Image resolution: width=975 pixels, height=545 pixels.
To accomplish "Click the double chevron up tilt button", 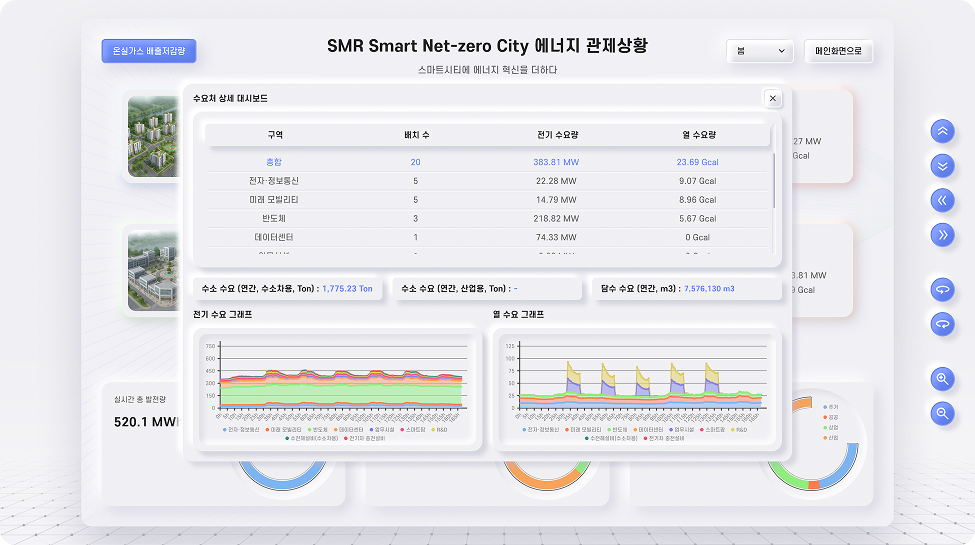I will 941,131.
